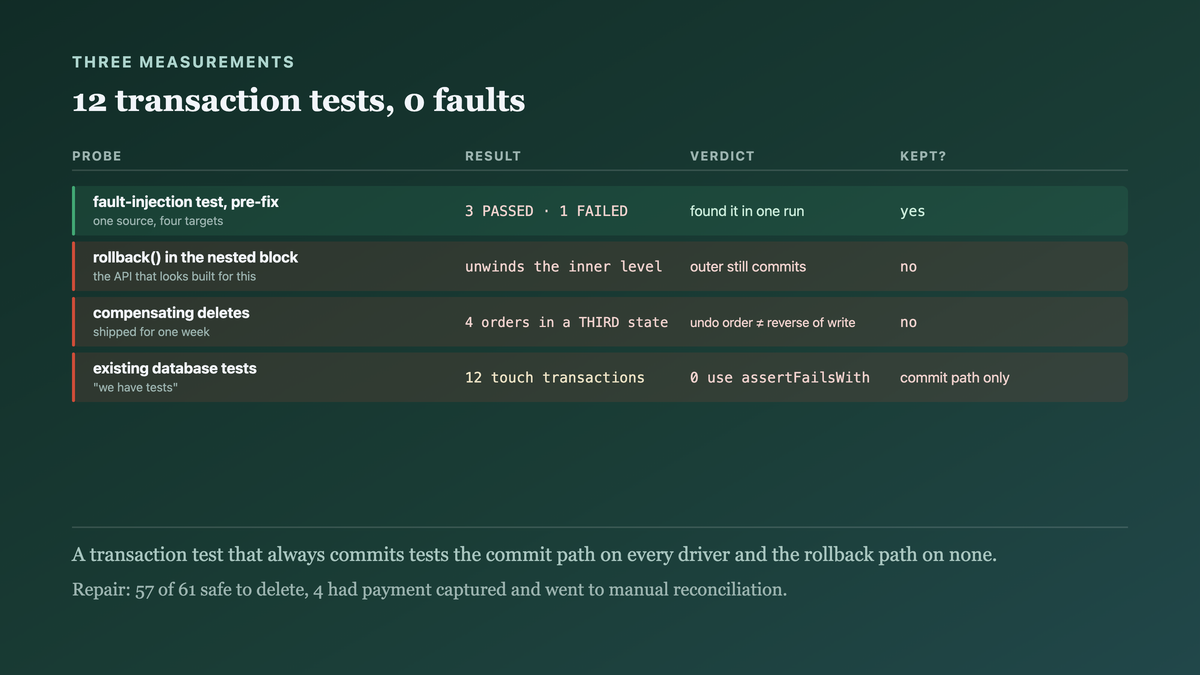Select 'rollback() in the nested block' title
The width and height of the screenshot is (1200, 675).
pos(196,257)
